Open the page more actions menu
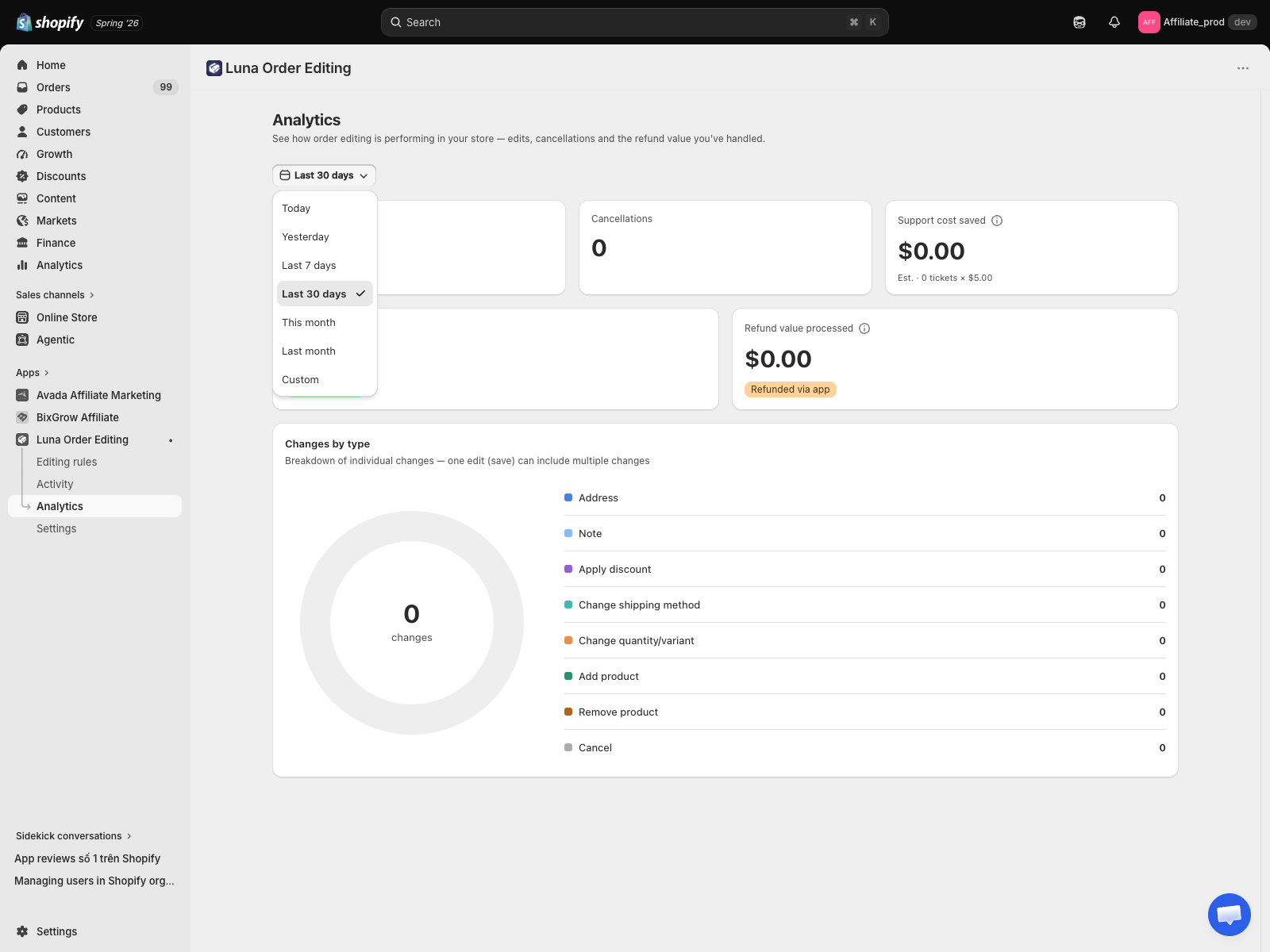1270x952 pixels. [1243, 68]
